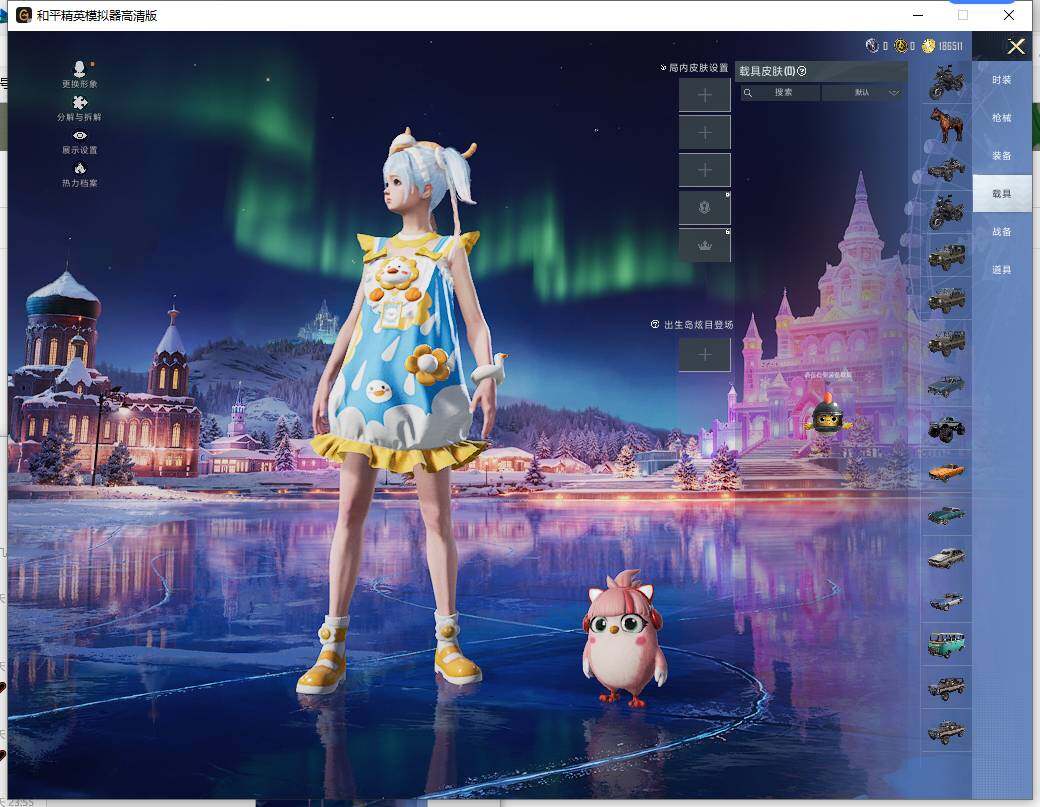Click the gold coin icon beside 186511
This screenshot has width=1040, height=807.
tap(929, 45)
